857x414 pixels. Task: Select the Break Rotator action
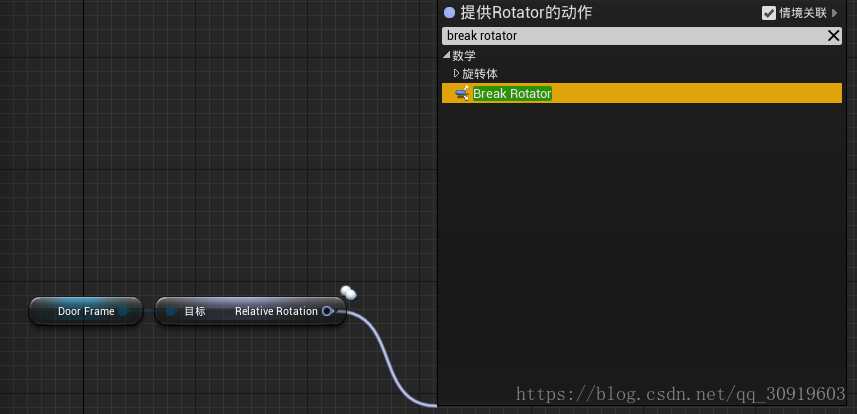click(641, 94)
